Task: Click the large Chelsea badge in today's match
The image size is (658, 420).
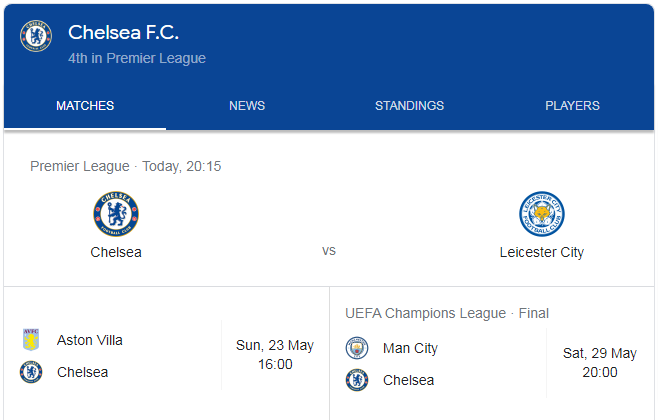Action: [x=116, y=214]
